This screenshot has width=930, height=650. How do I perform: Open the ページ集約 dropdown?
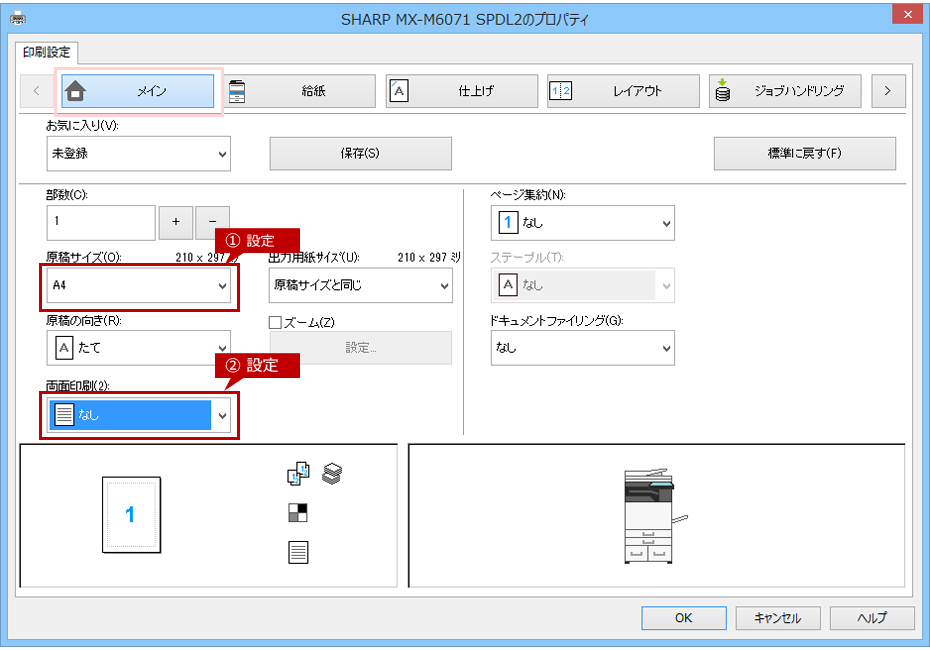(582, 223)
